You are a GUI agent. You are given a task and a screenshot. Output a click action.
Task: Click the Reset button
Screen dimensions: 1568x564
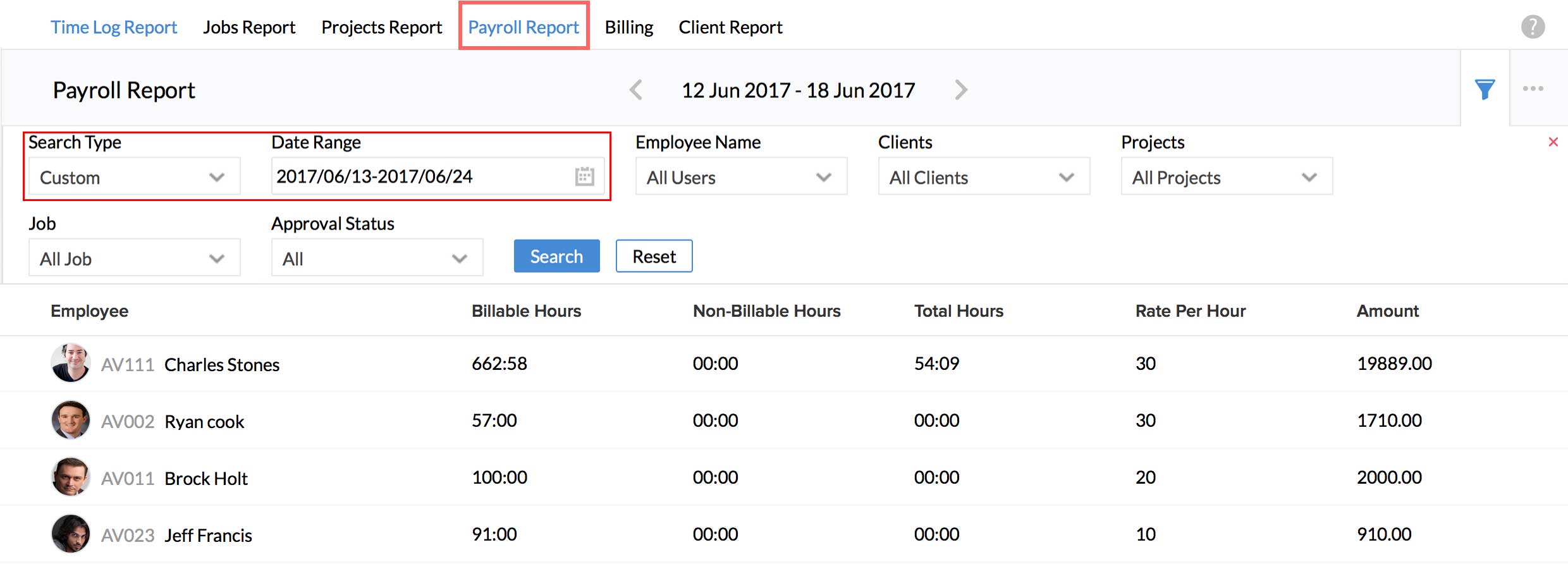(x=654, y=256)
